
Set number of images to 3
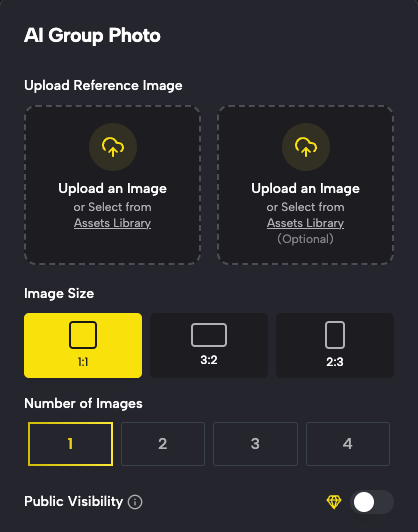tap(255, 444)
